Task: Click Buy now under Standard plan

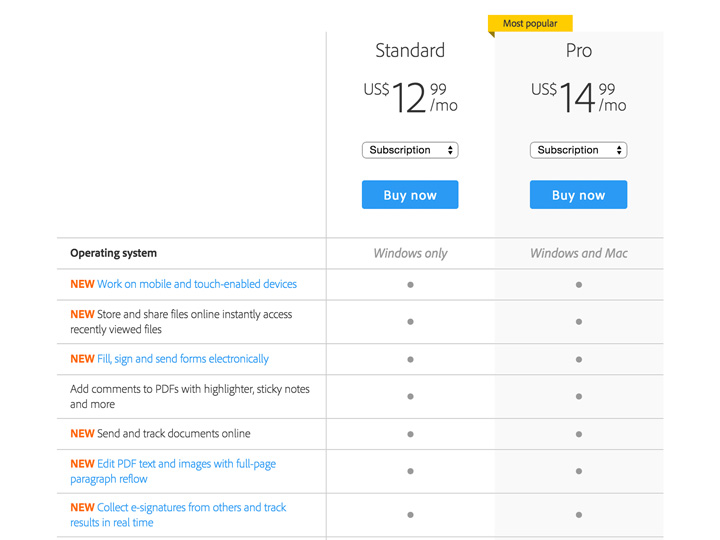Action: (x=410, y=195)
